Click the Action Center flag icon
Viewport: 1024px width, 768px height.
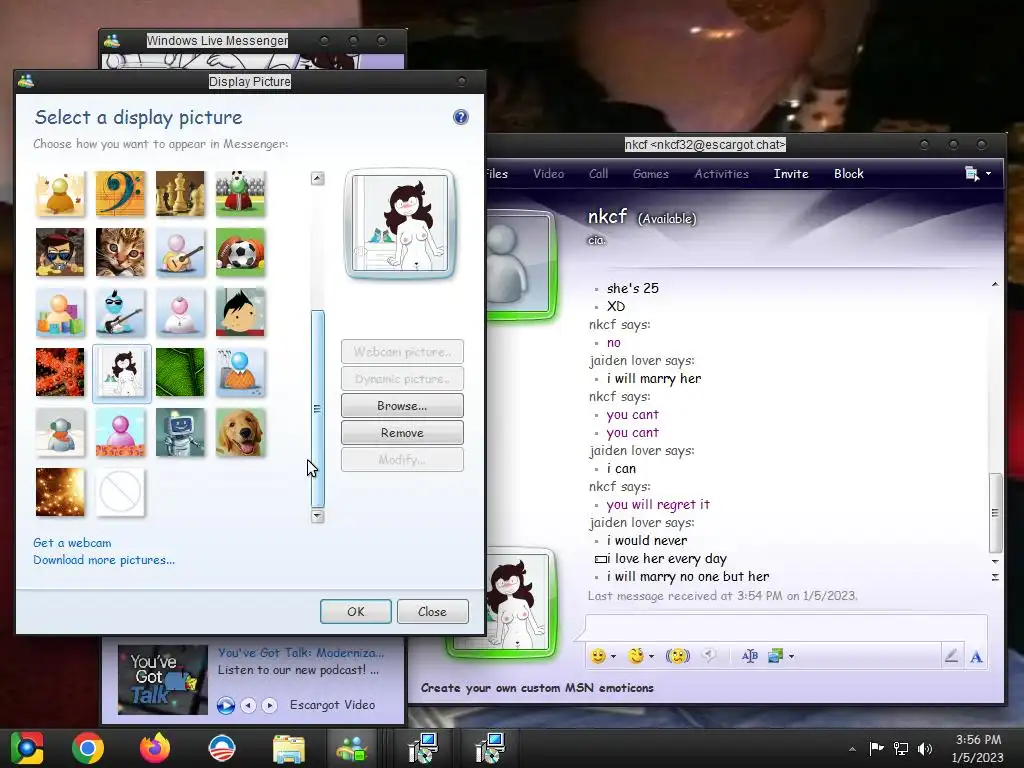click(876, 748)
